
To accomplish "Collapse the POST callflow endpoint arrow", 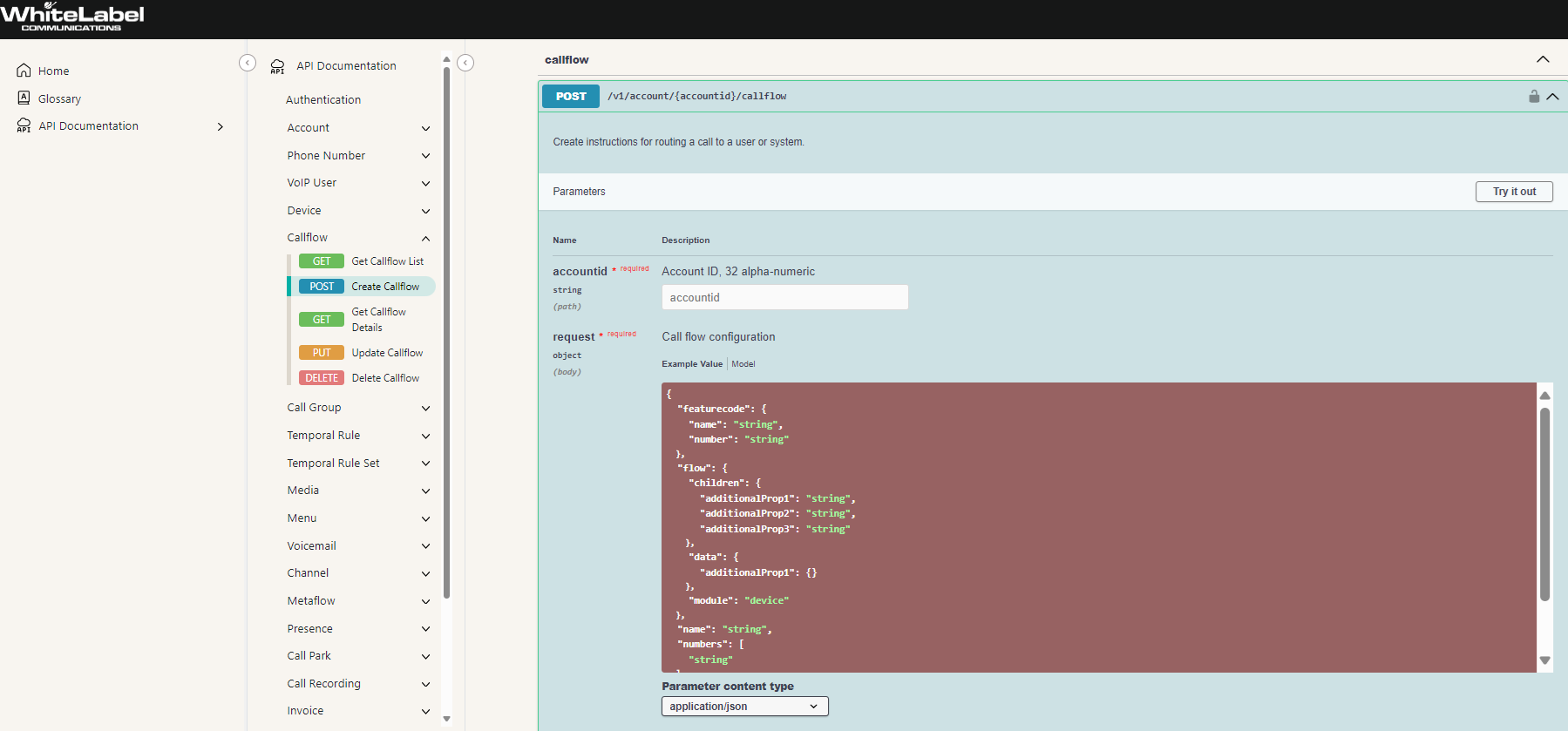I will point(1552,97).
